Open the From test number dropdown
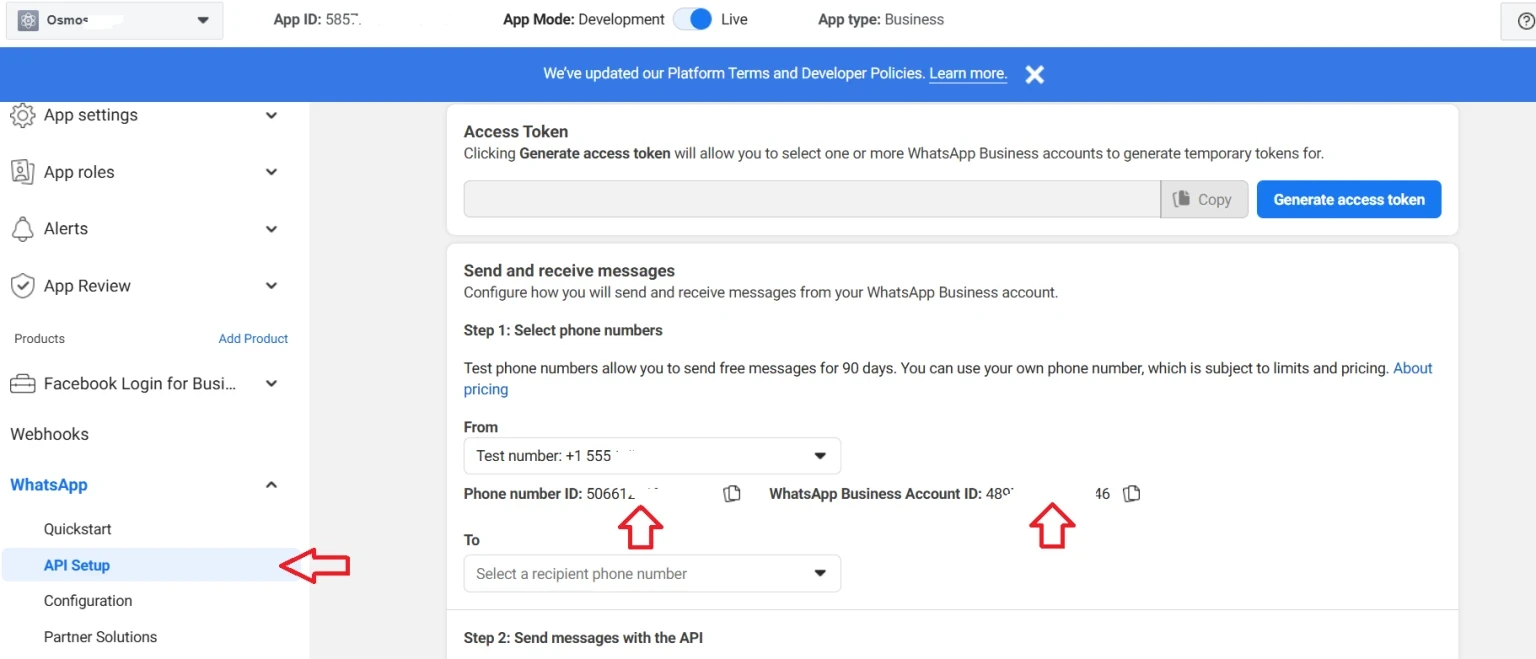 (652, 456)
